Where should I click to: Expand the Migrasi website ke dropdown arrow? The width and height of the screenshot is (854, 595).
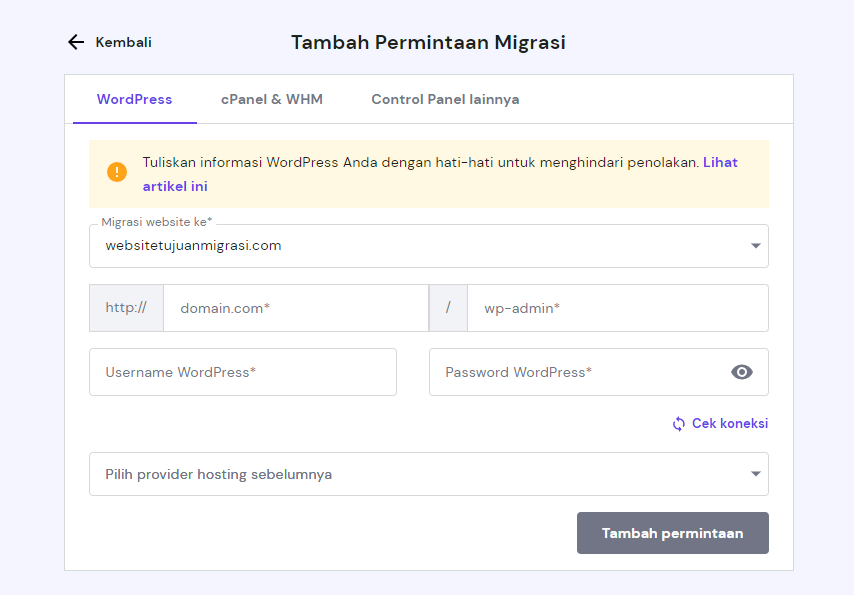756,246
